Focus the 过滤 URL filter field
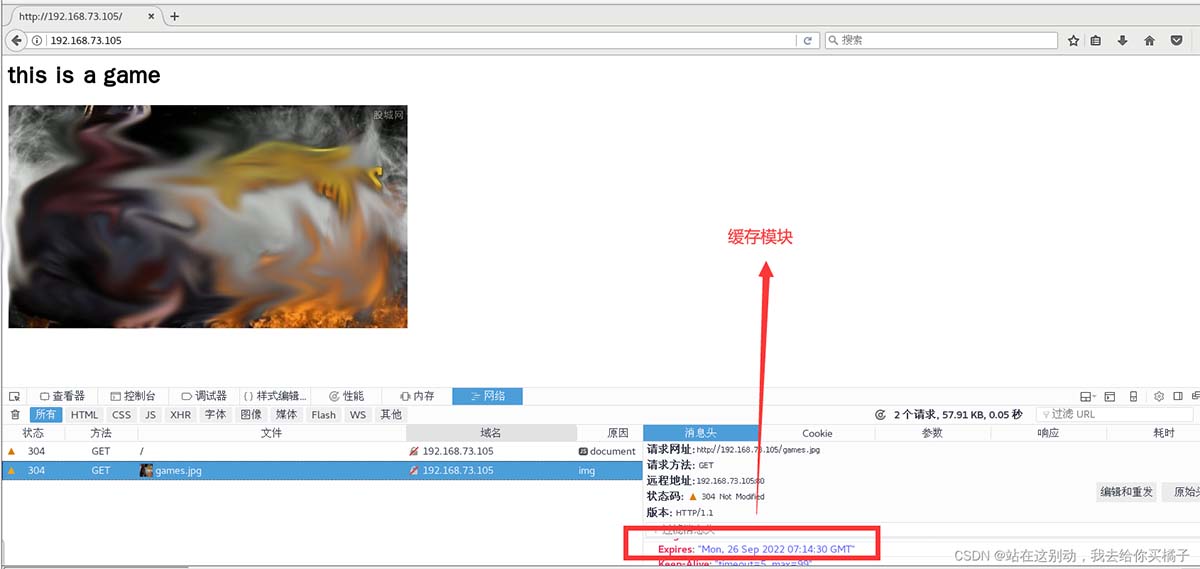 (1115, 414)
